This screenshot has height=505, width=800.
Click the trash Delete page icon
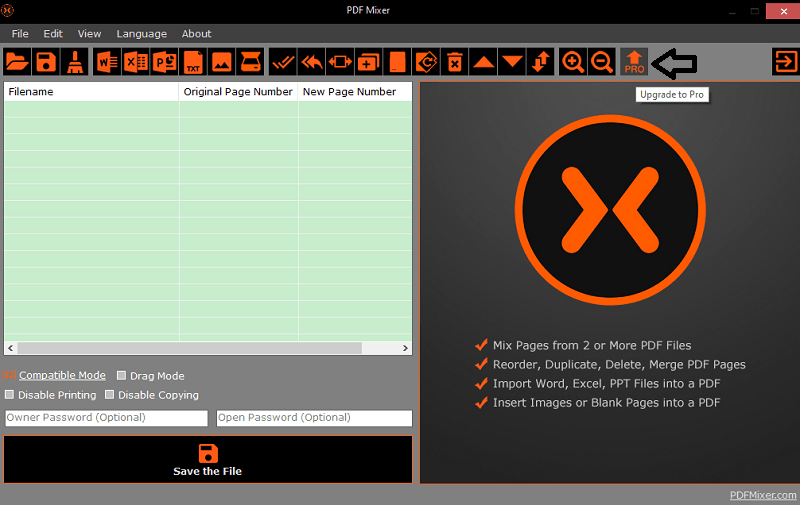click(455, 62)
